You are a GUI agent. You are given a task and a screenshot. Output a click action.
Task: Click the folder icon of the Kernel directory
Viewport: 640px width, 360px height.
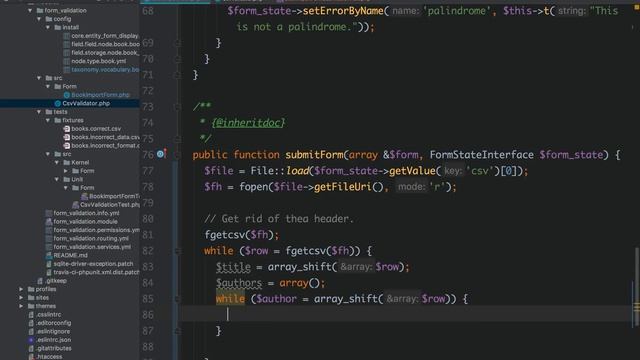67,162
